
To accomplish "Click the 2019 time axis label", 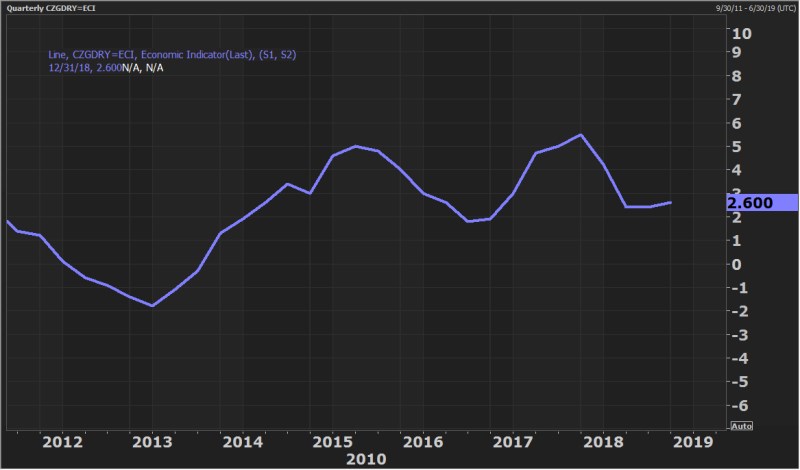I will tap(691, 440).
